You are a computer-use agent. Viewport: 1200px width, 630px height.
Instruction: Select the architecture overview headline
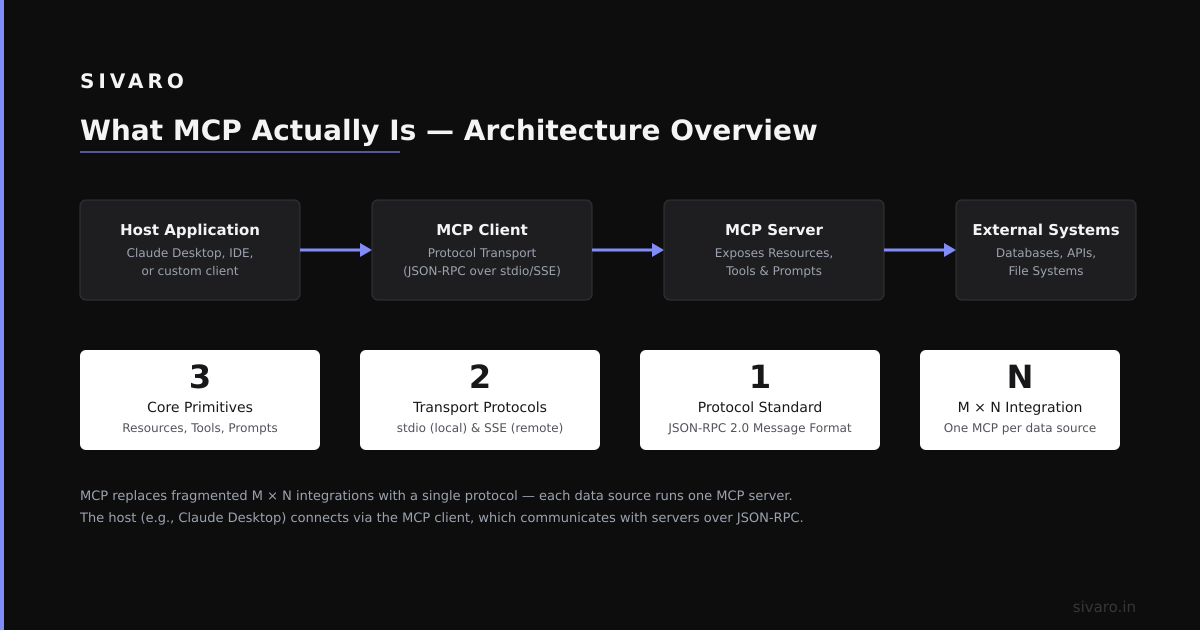(x=448, y=130)
